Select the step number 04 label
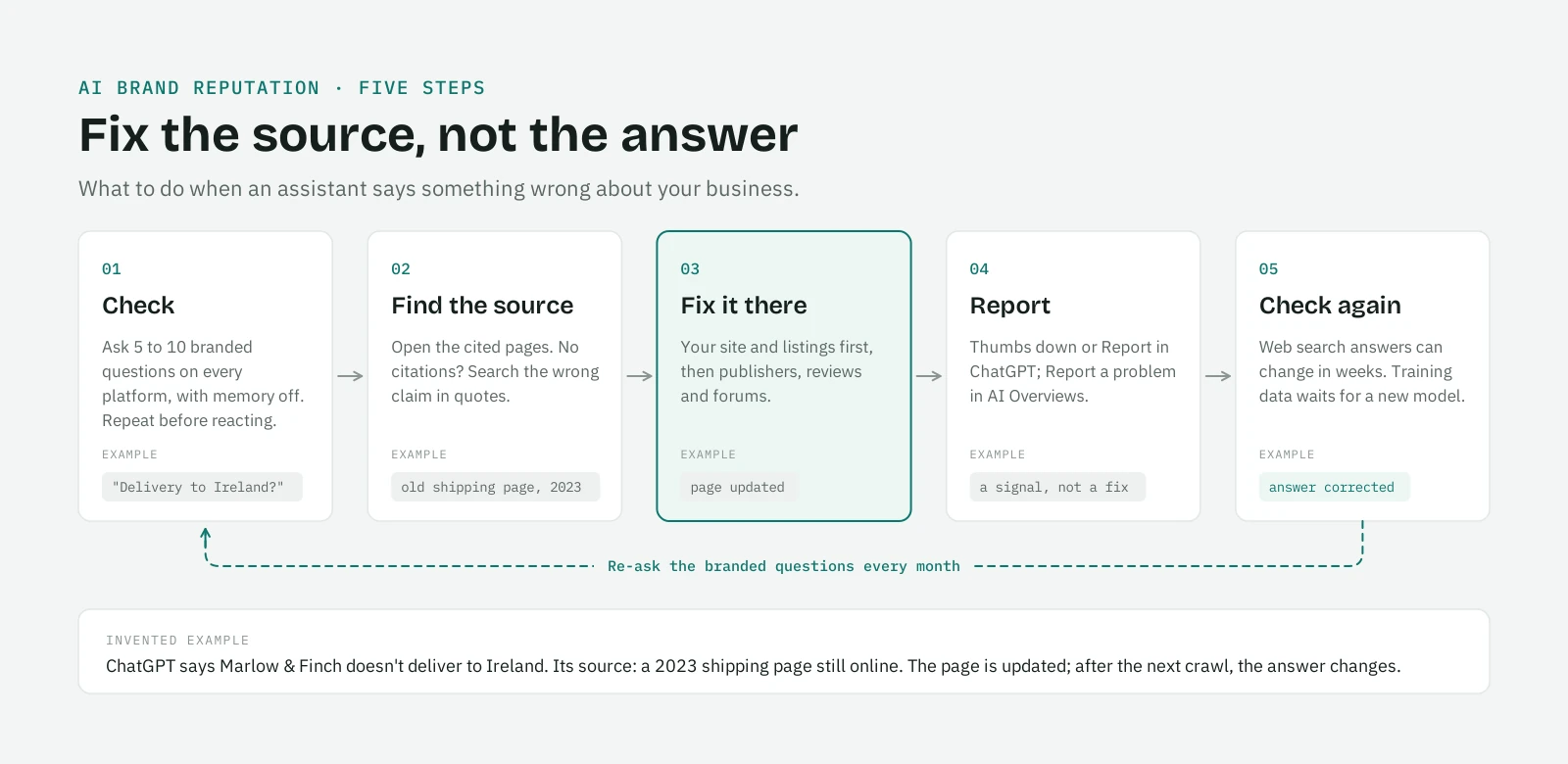This screenshot has height=764, width=1568. 979,268
